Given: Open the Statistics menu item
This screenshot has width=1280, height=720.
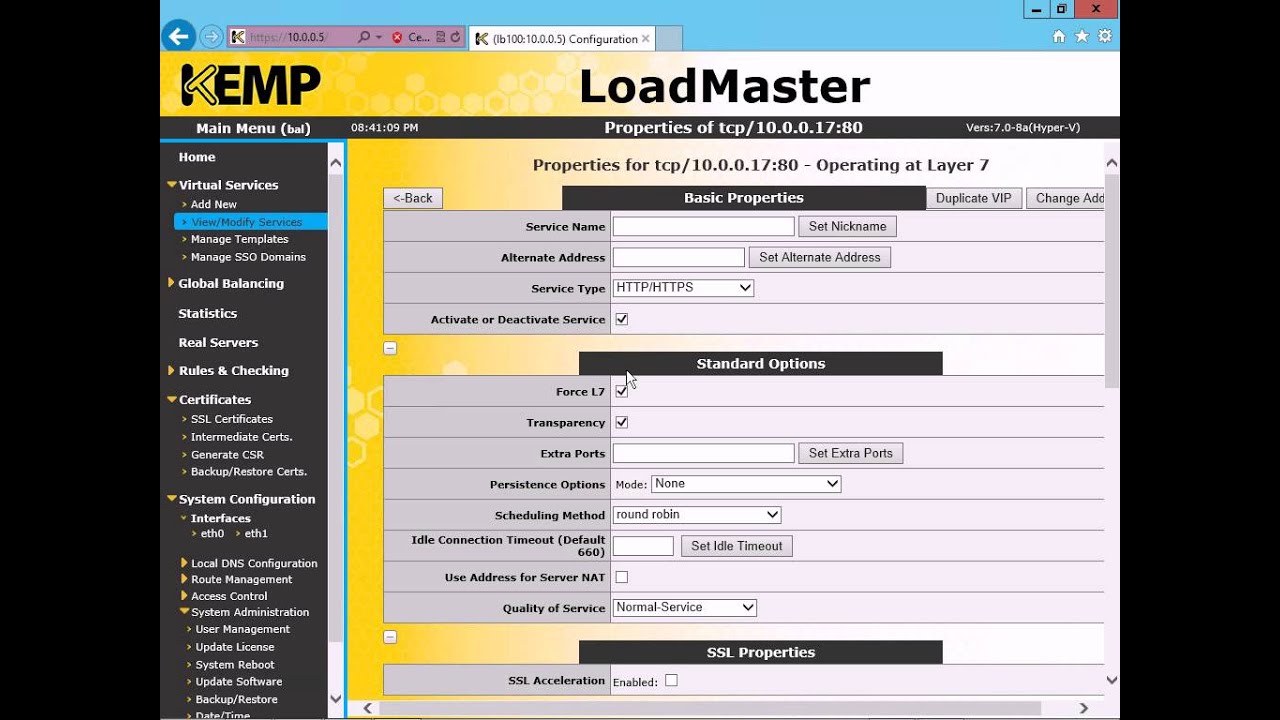Looking at the screenshot, I should tap(207, 314).
